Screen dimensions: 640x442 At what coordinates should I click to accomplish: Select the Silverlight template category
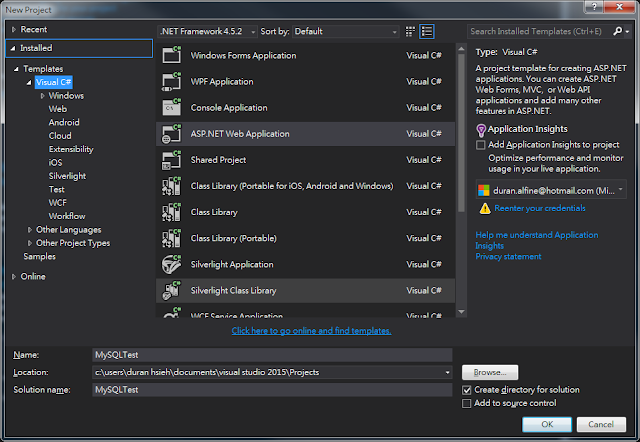[x=69, y=176]
